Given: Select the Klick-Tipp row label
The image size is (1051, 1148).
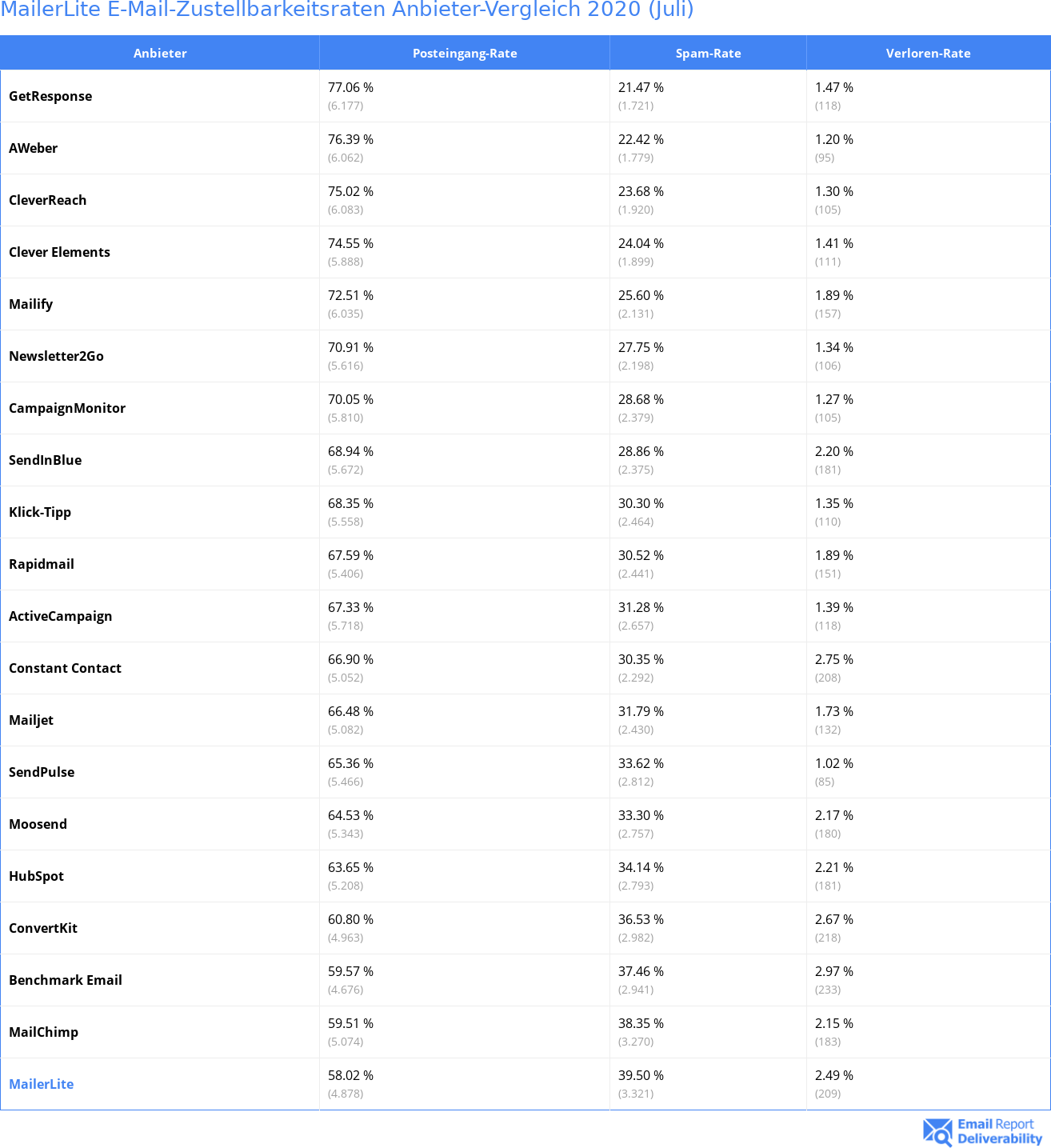Looking at the screenshot, I should click(x=40, y=512).
